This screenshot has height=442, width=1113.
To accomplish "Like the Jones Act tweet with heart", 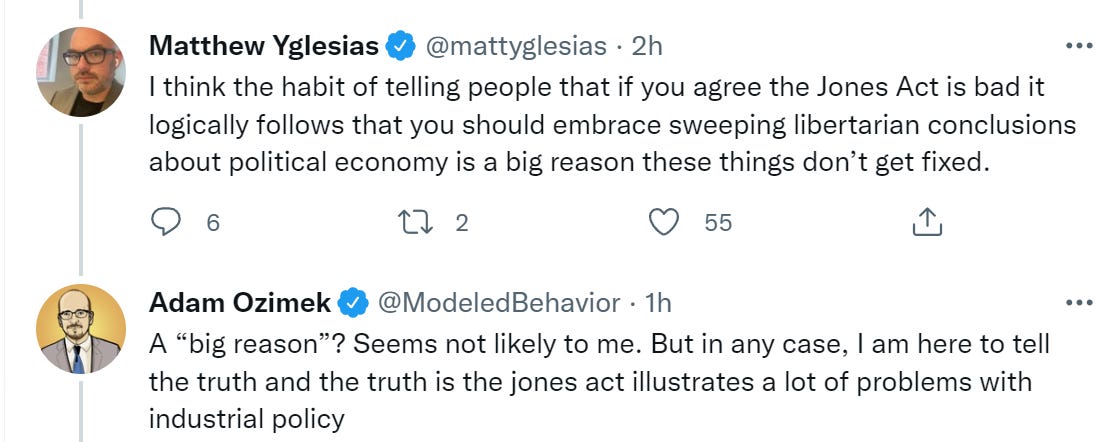I will pyautogui.click(x=664, y=223).
